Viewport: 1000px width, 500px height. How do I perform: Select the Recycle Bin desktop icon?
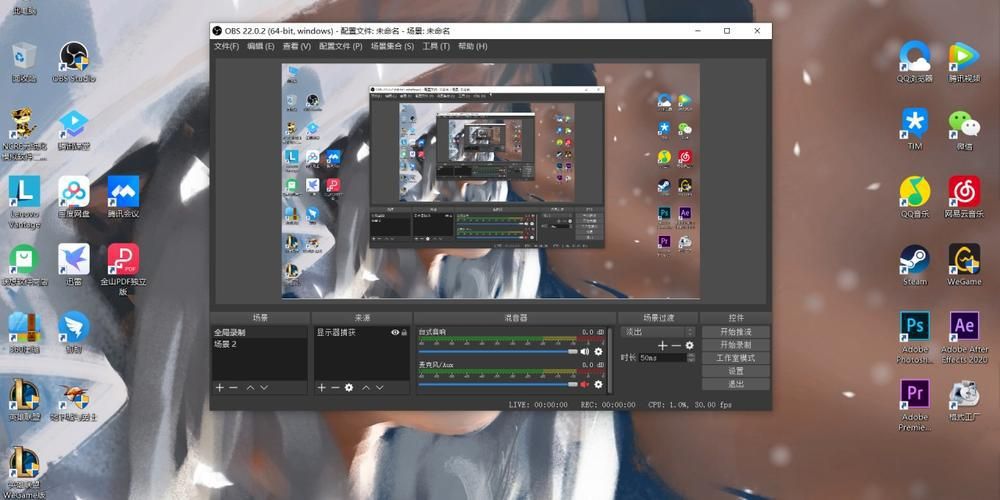coord(24,62)
